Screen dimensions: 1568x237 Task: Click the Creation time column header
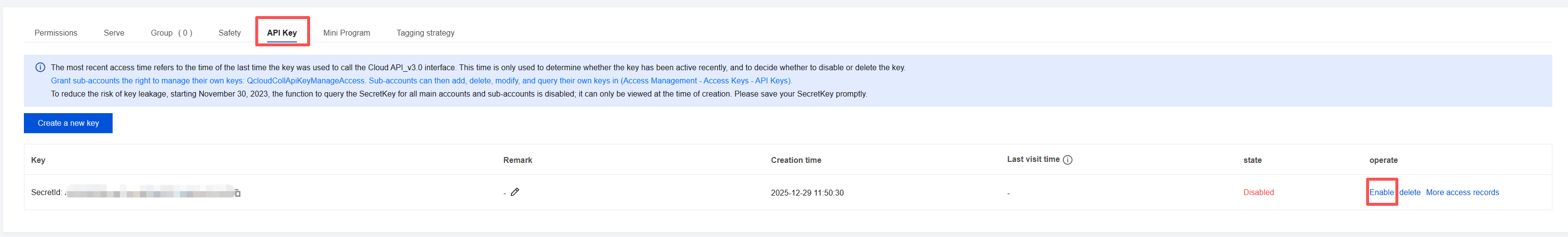point(796,160)
